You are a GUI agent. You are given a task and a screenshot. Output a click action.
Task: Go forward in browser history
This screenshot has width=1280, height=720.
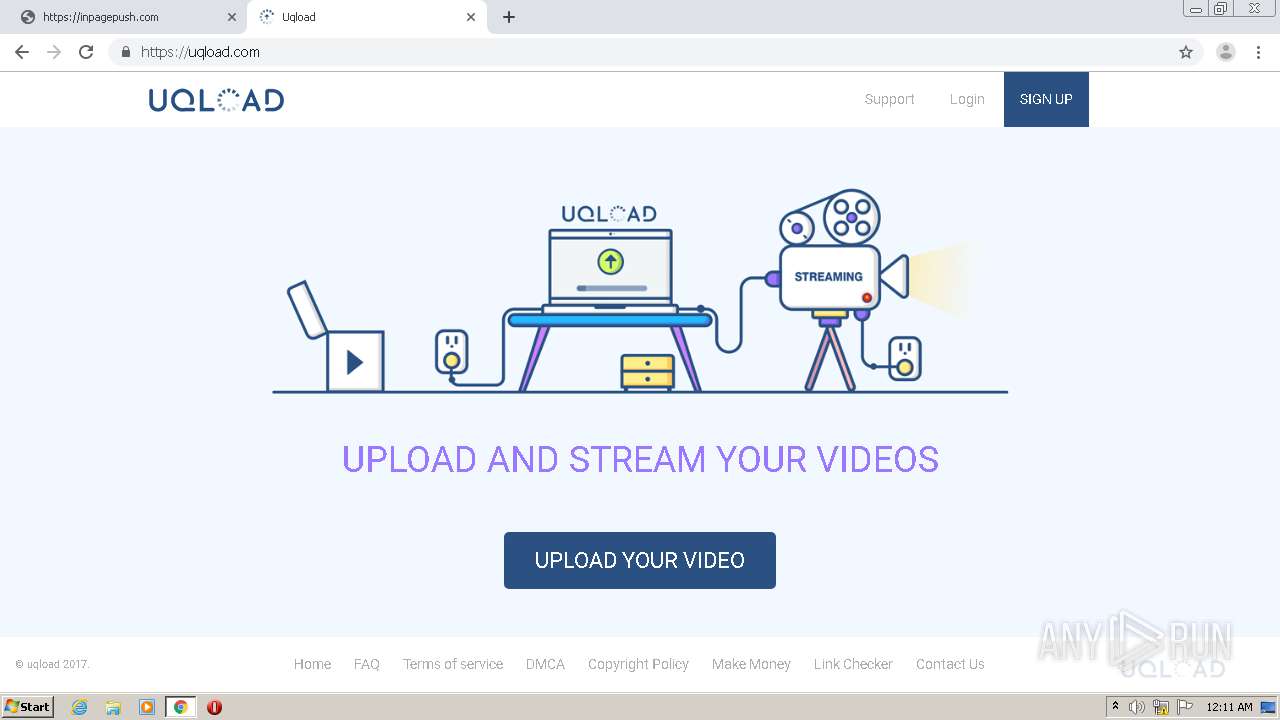(54, 52)
